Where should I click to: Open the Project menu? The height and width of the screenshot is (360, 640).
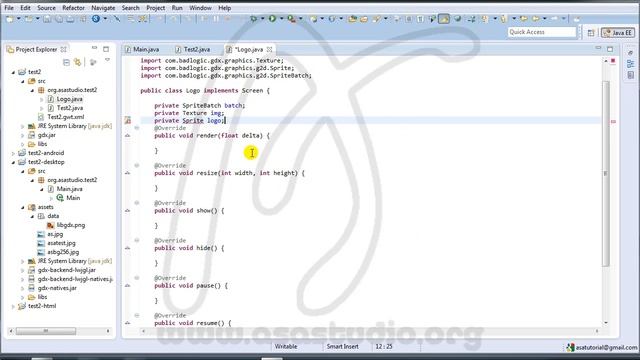[x=156, y=8]
